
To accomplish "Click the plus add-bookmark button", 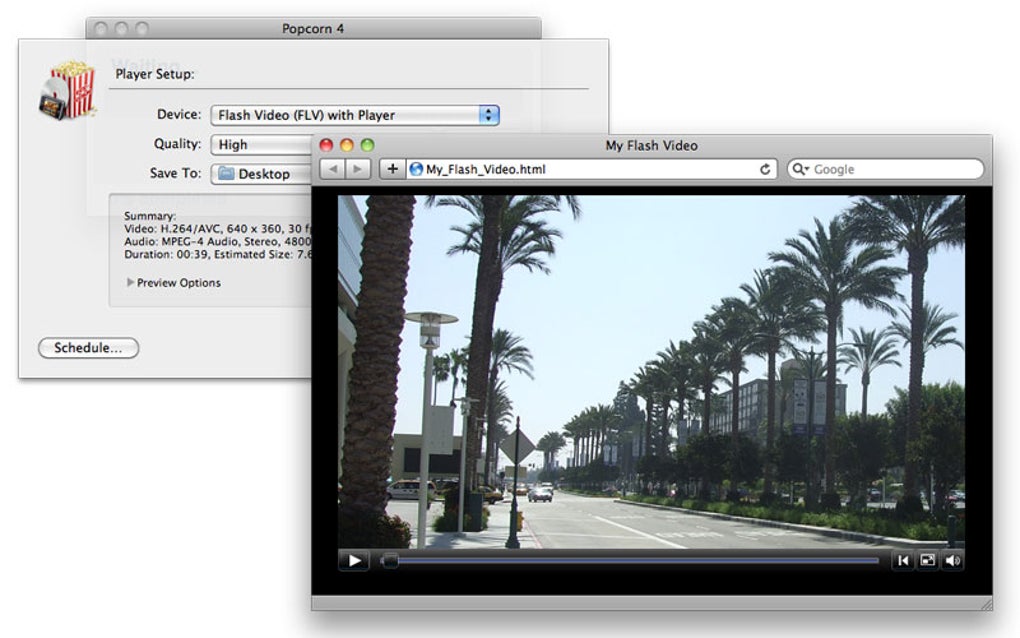I will [x=392, y=169].
